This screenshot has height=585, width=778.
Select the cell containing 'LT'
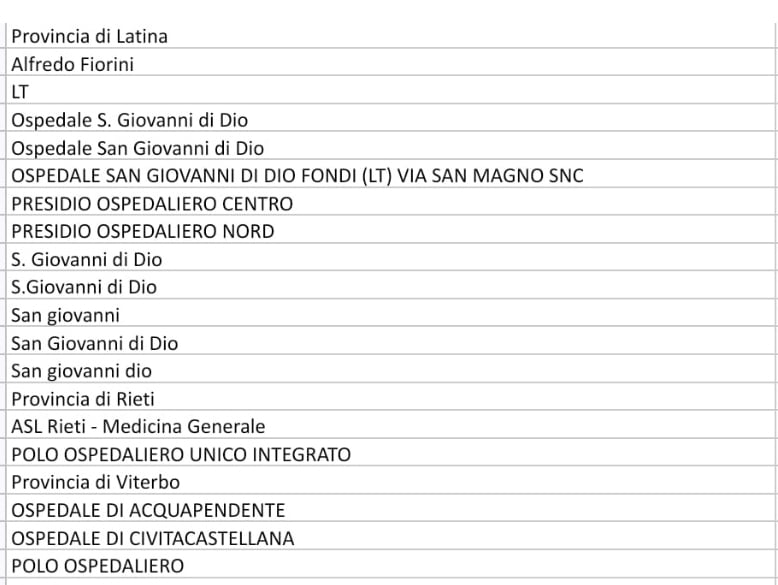(391, 92)
